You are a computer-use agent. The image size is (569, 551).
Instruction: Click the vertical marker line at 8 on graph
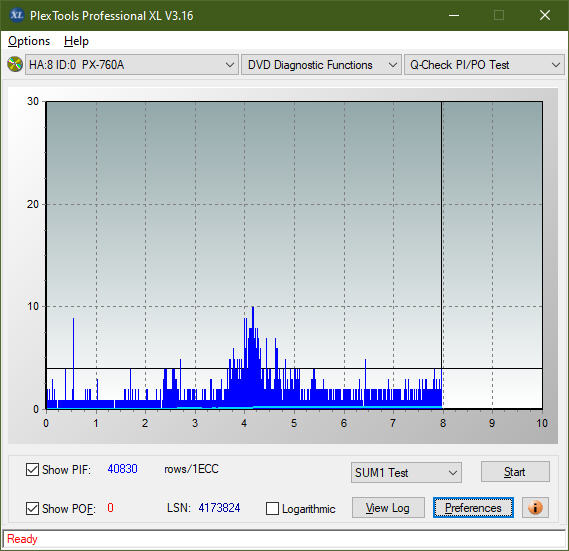442,255
